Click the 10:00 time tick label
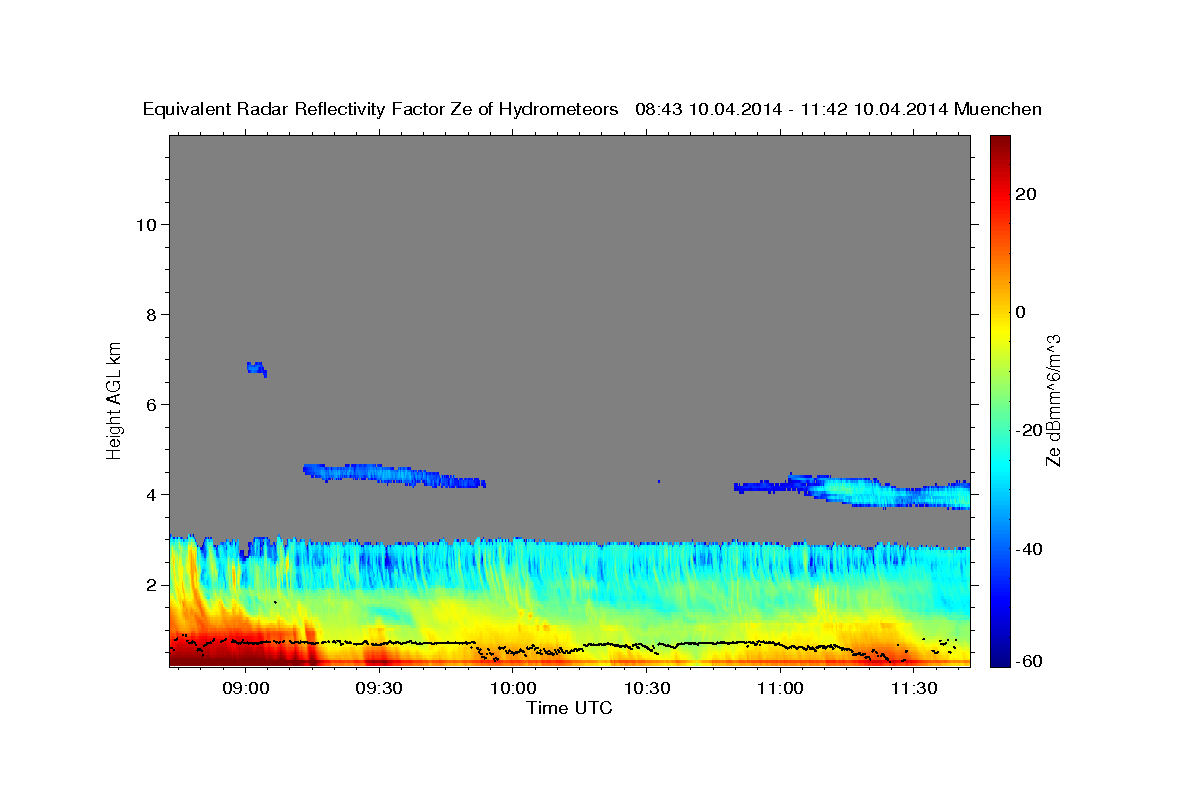The image size is (1200, 800). 513,688
